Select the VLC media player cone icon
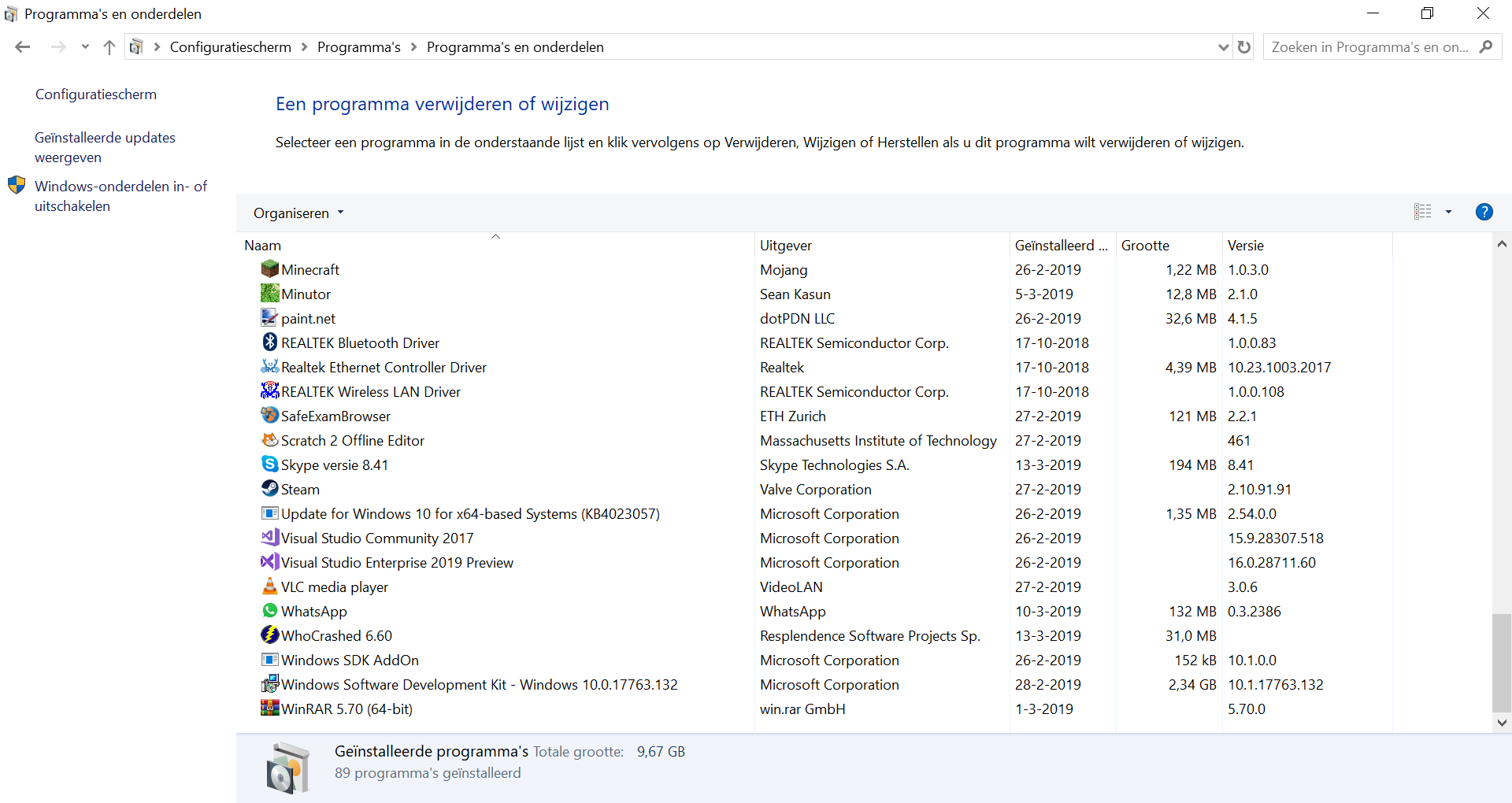Viewport: 1512px width, 803px height. tap(270, 587)
